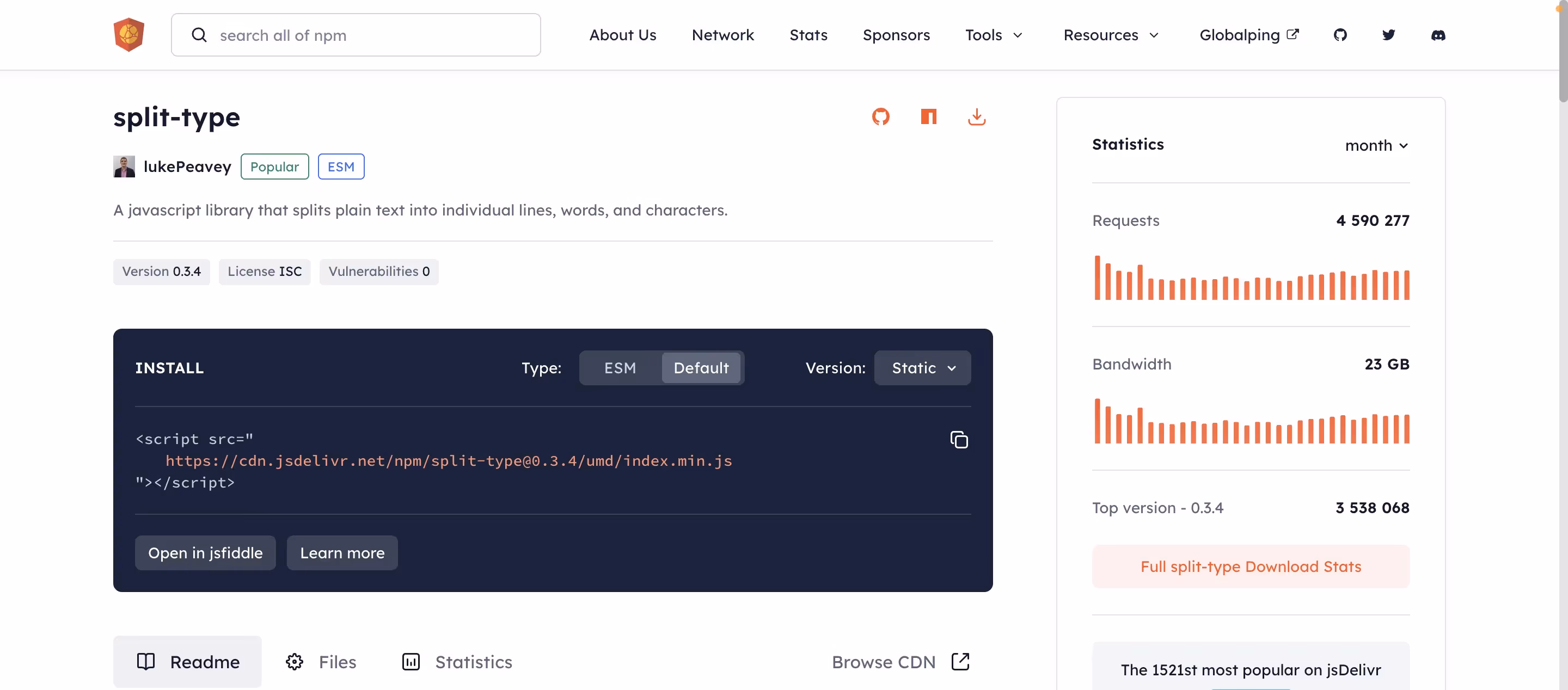Open the Tools dropdown menu
This screenshot has width=1568, height=690.
click(994, 35)
